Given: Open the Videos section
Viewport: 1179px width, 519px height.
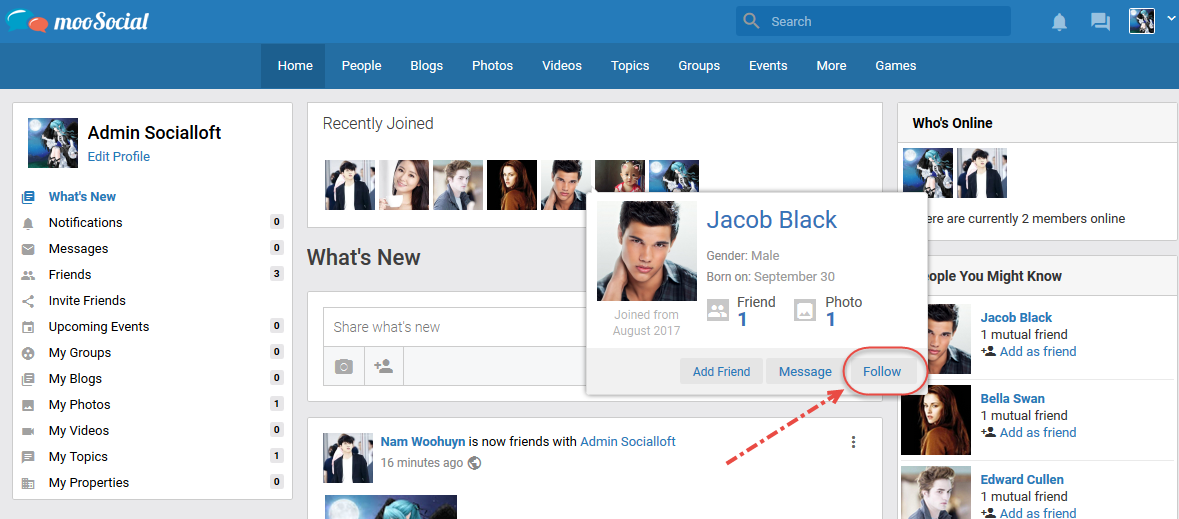Looking at the screenshot, I should pyautogui.click(x=562, y=65).
